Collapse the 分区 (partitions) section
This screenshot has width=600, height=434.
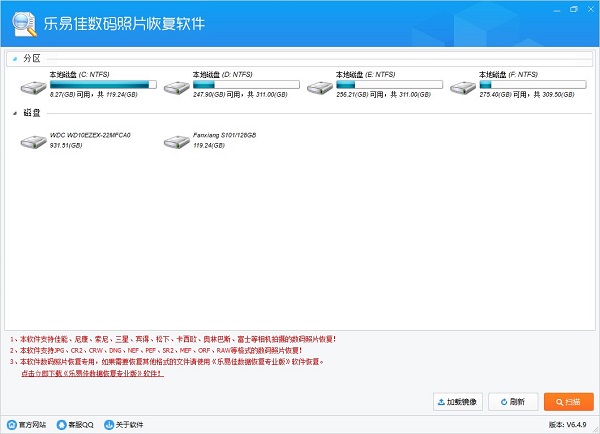[15, 59]
